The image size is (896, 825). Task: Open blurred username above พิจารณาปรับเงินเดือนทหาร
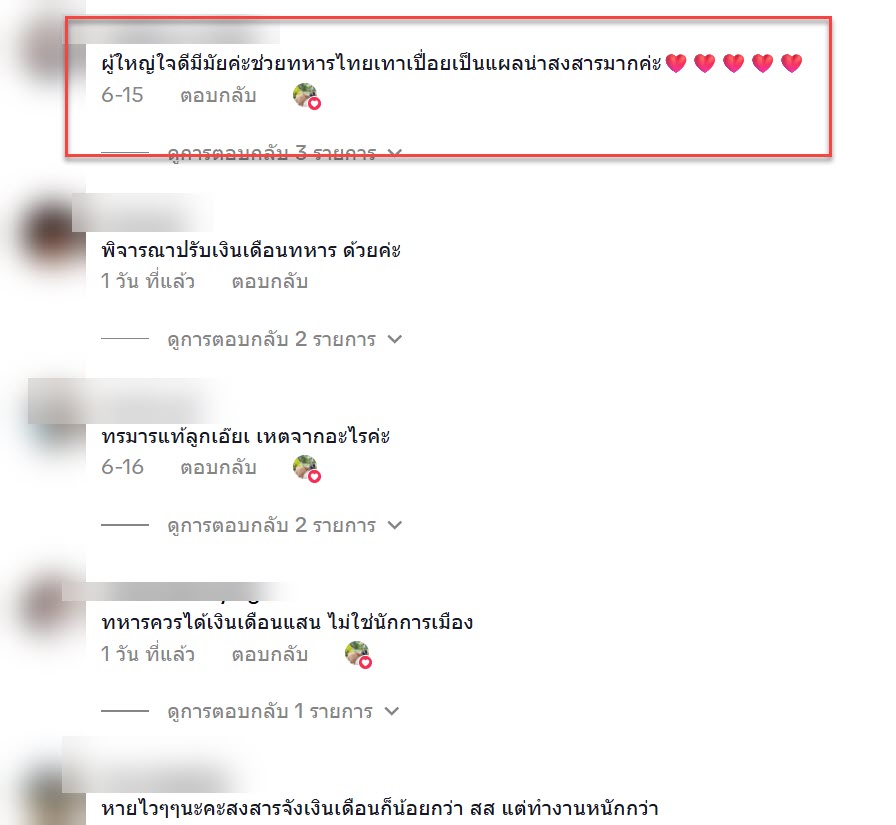(x=142, y=213)
